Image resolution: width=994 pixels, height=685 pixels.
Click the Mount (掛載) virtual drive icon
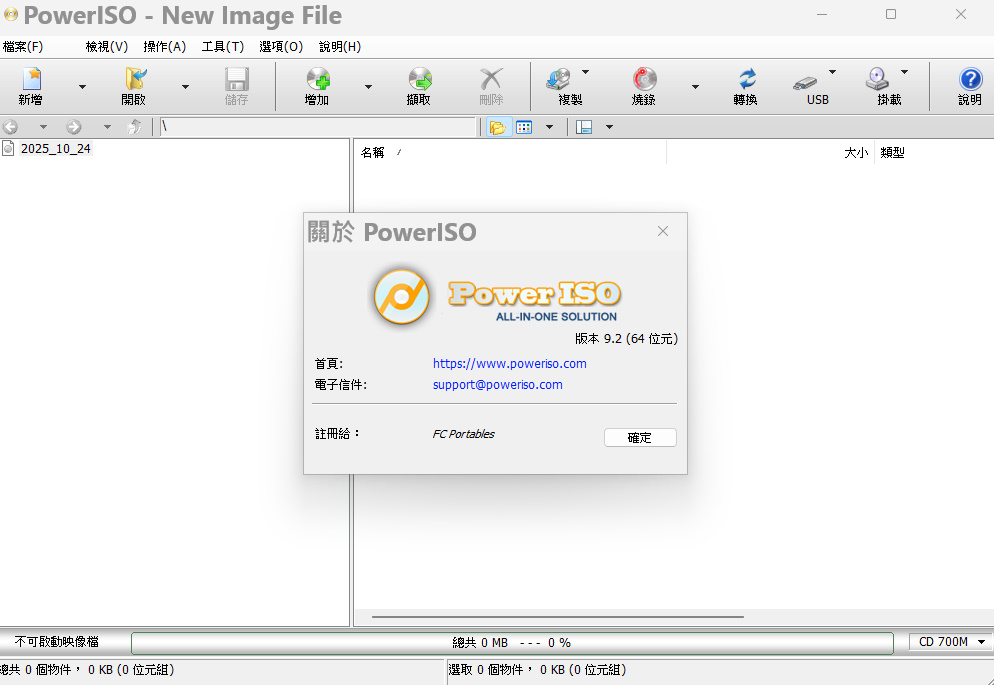[878, 80]
